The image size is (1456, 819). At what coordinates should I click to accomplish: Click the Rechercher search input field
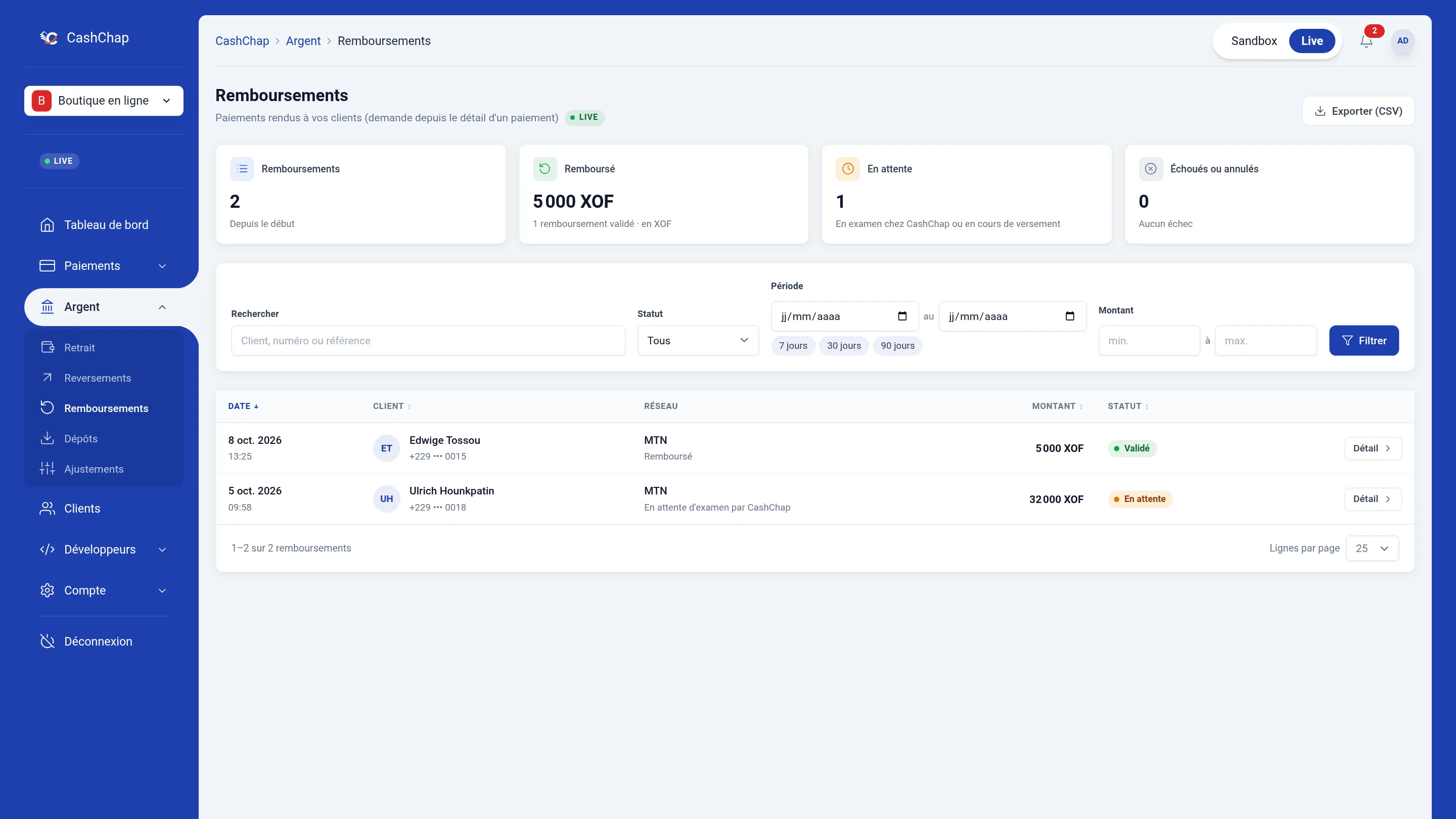click(428, 341)
